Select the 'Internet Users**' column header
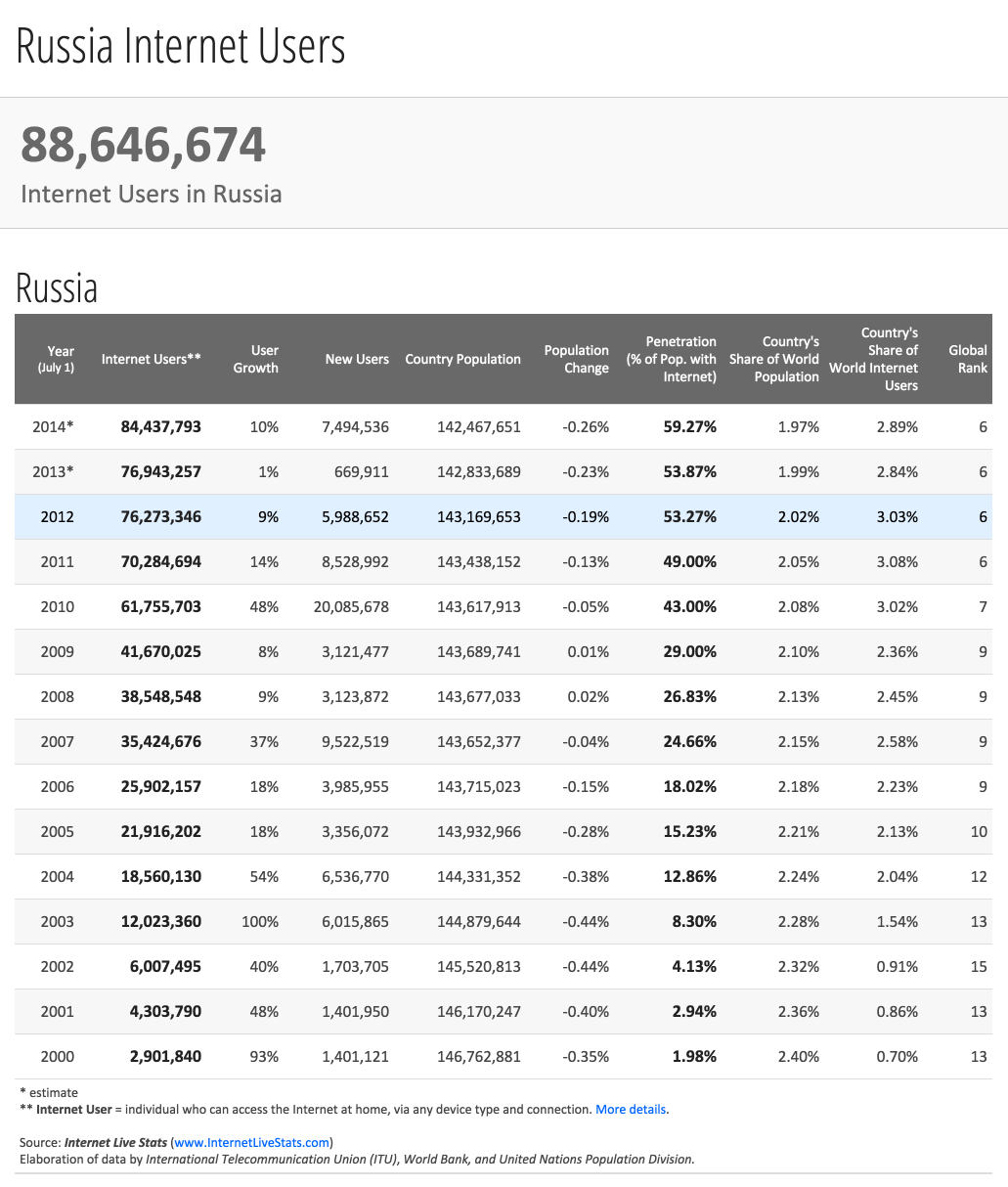Viewport: 1008px width, 1187px height. point(152,359)
